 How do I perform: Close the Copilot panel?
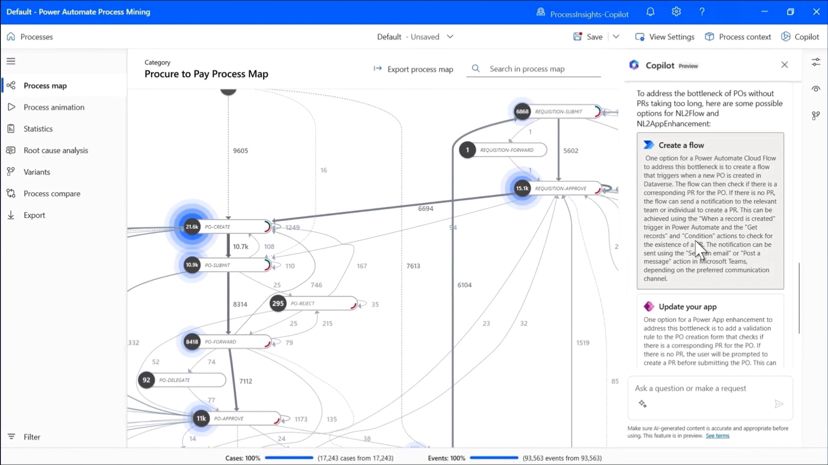coord(784,65)
